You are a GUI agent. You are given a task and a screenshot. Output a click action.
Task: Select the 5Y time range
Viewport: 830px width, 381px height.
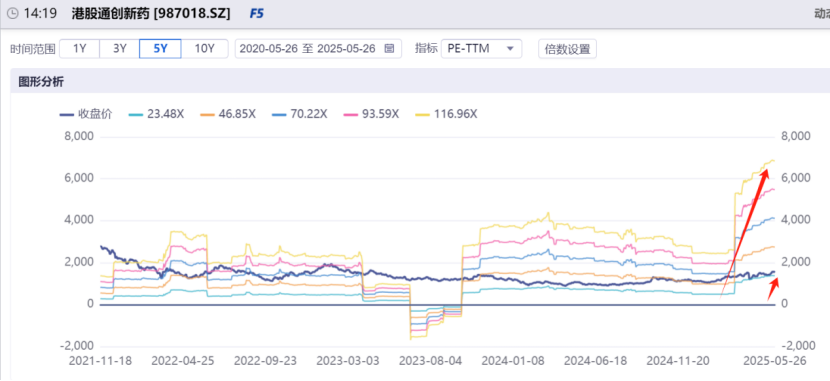[160, 49]
